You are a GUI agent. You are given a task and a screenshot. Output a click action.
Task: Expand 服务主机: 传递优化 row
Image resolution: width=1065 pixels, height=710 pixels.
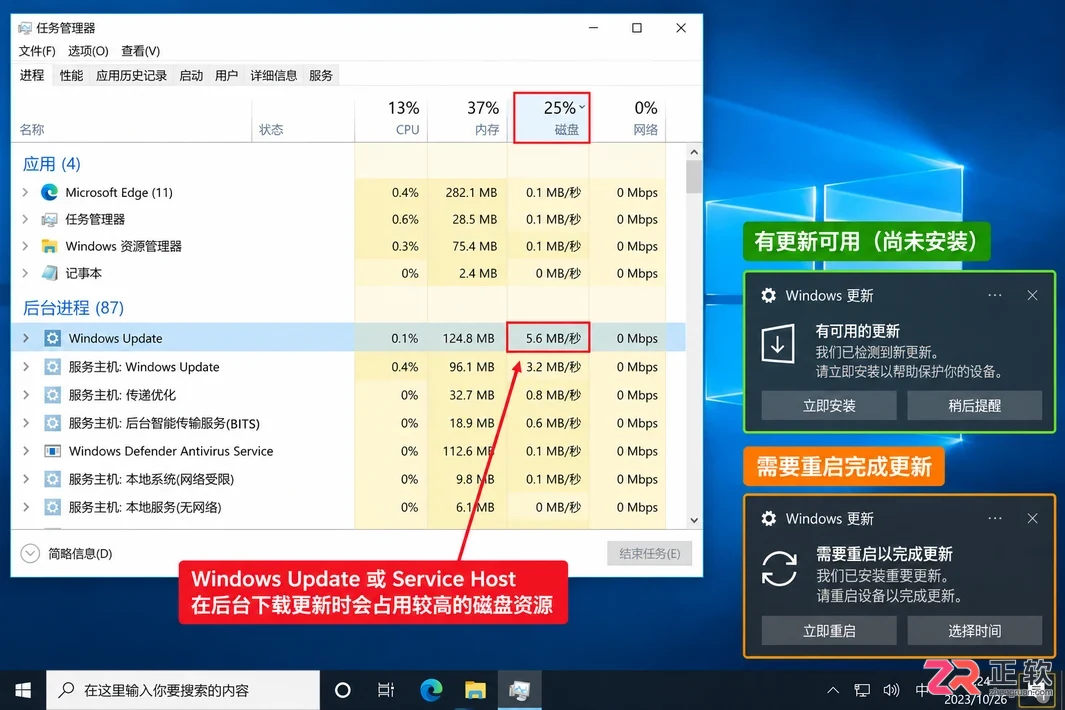click(x=26, y=395)
